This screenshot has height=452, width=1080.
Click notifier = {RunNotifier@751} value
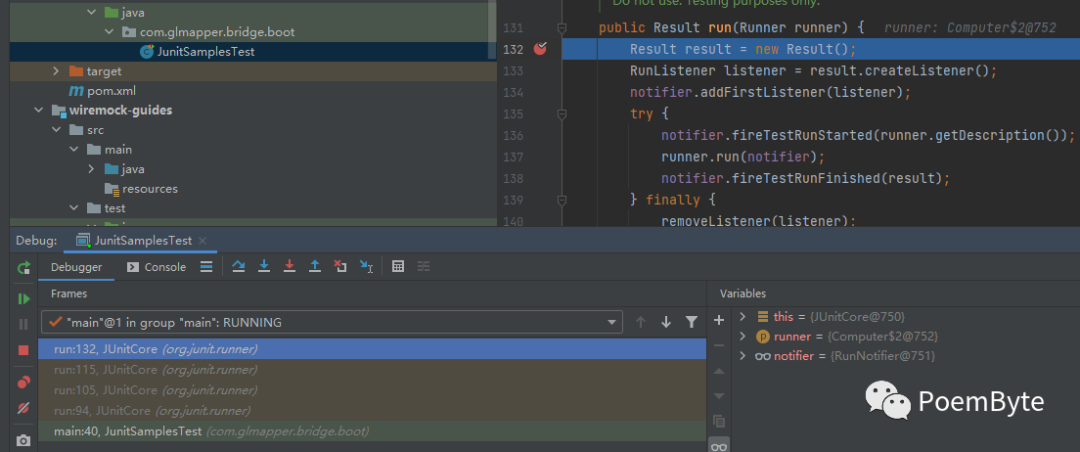(x=884, y=356)
